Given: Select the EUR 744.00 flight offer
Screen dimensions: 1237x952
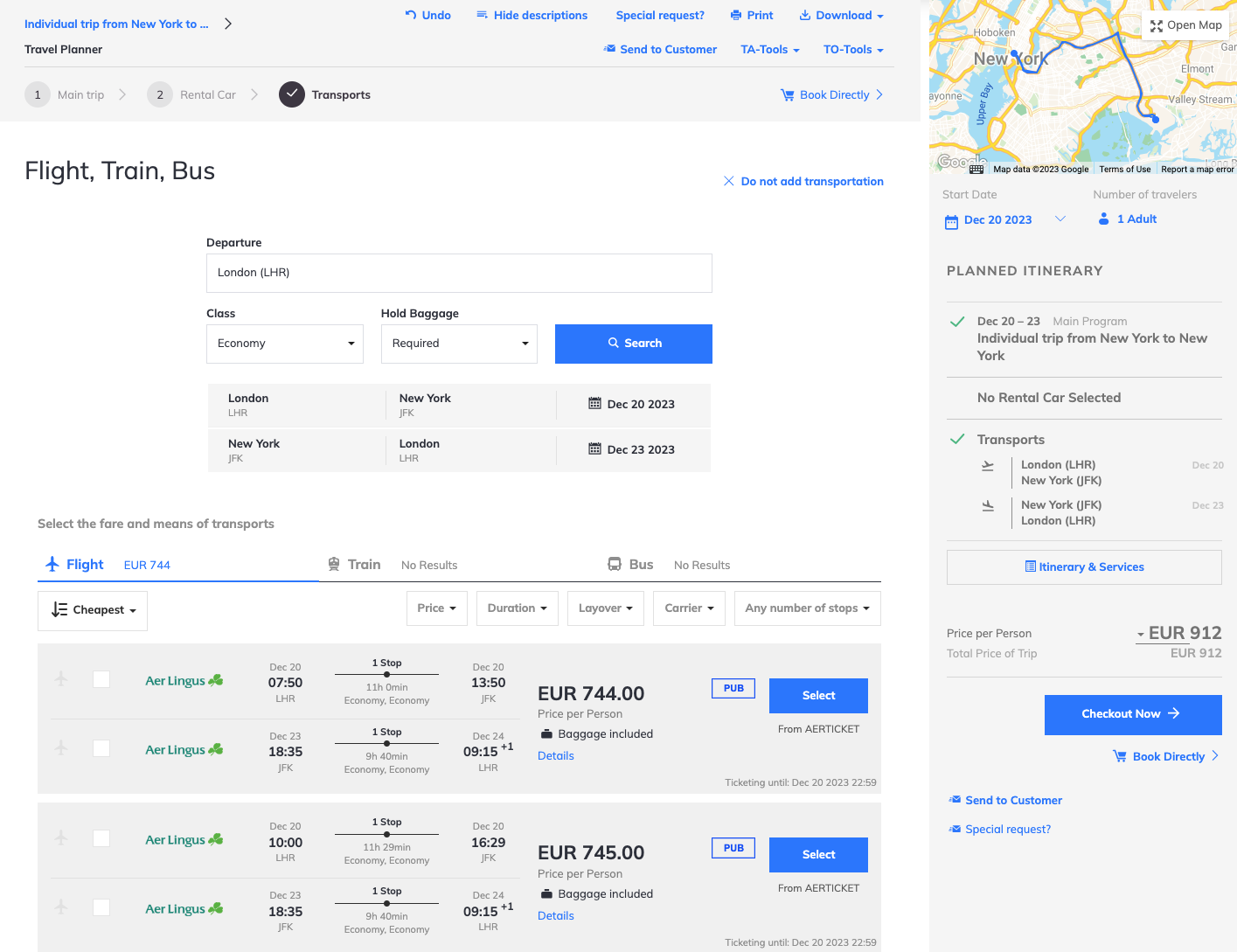Looking at the screenshot, I should point(818,696).
